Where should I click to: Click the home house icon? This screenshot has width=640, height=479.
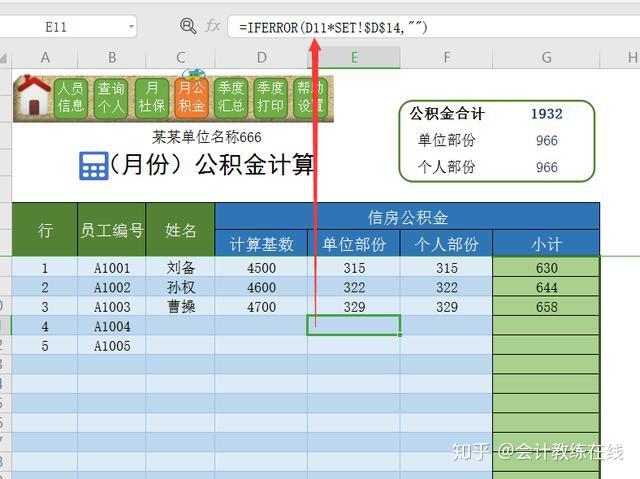pyautogui.click(x=33, y=96)
